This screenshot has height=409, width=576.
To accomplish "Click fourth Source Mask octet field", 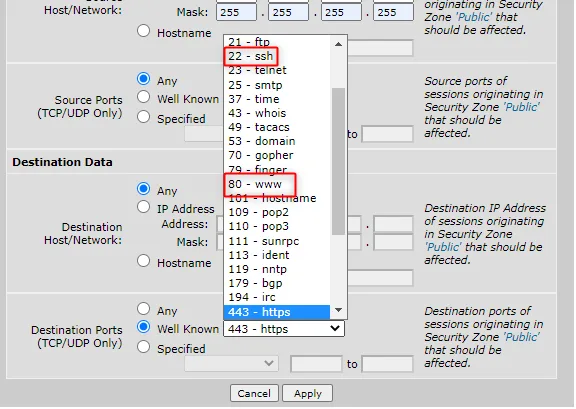I will tap(393, 12).
